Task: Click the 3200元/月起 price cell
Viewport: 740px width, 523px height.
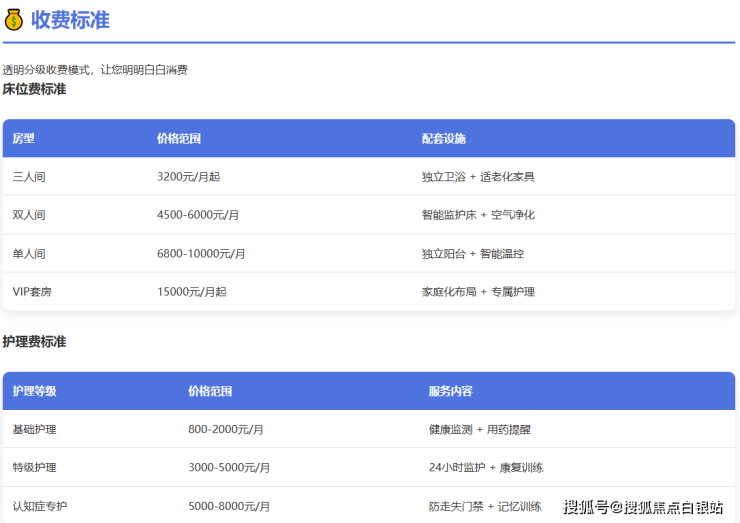Action: click(x=188, y=177)
